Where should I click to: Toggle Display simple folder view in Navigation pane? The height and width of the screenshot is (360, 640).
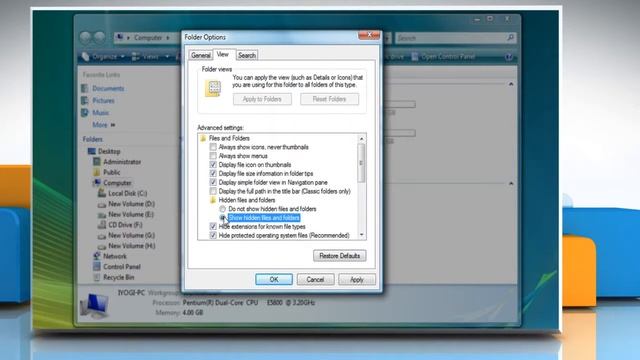[x=213, y=182]
